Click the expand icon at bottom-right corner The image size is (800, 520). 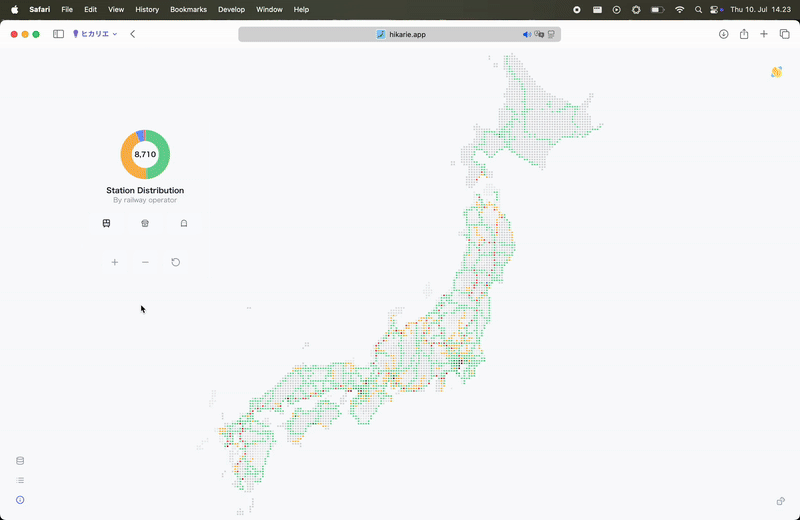[x=780, y=501]
